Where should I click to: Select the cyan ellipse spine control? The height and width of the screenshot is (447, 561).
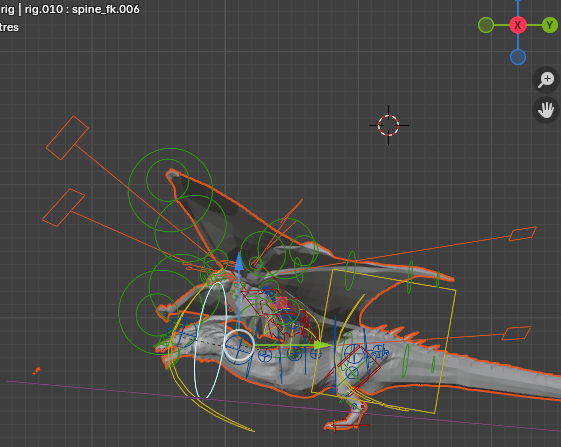211,340
